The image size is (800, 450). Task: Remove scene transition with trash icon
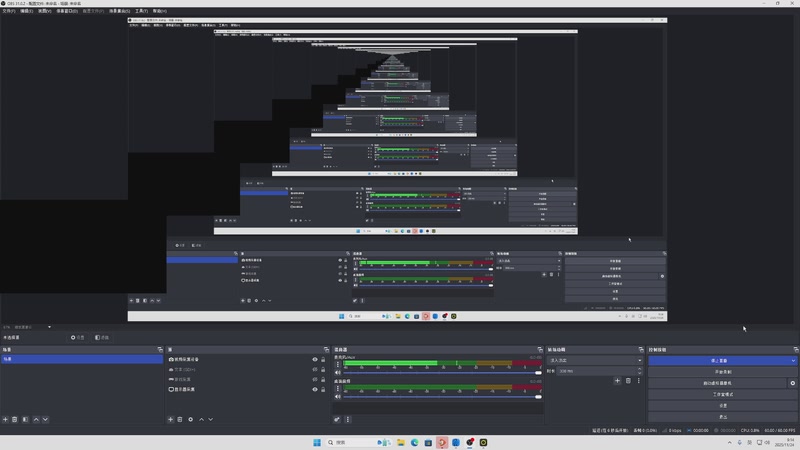click(628, 381)
